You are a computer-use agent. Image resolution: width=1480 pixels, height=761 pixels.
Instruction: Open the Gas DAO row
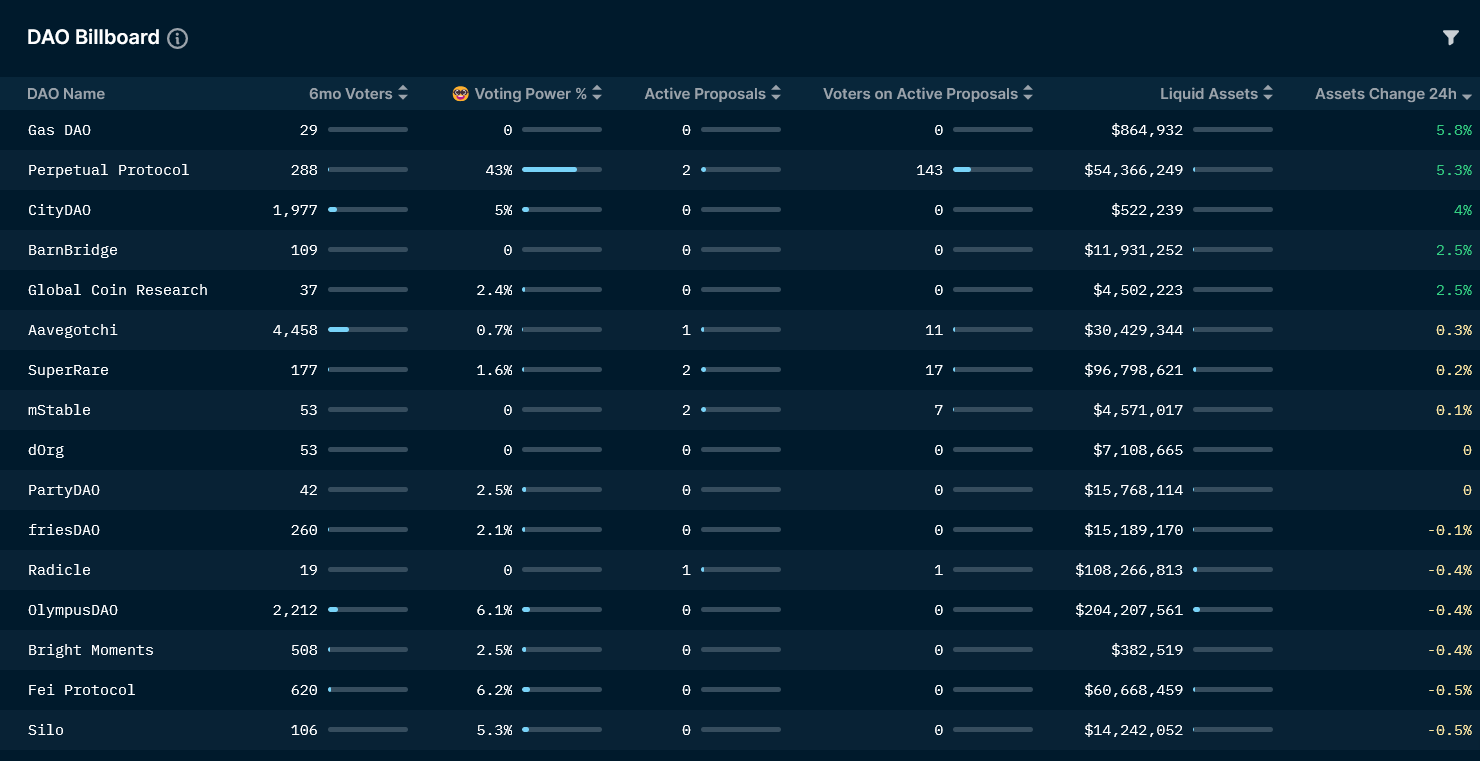point(740,130)
